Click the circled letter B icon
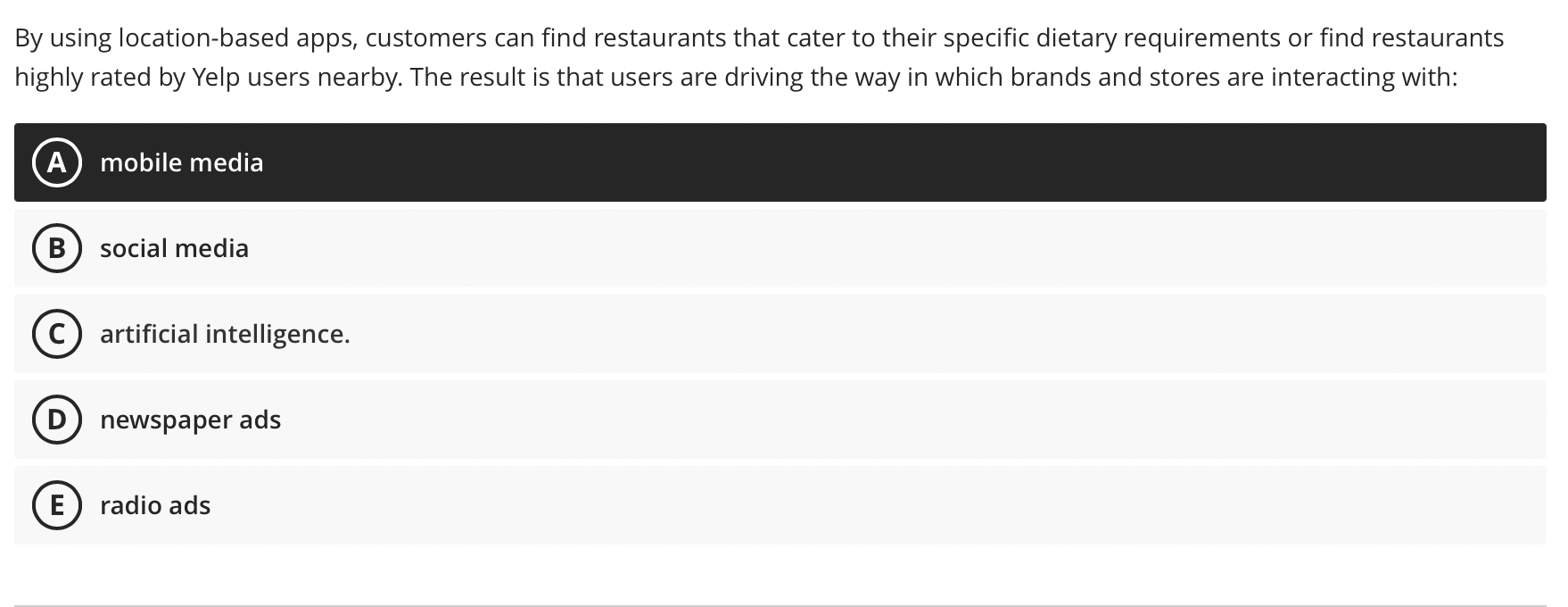This screenshot has height=607, width=1568. 56,248
